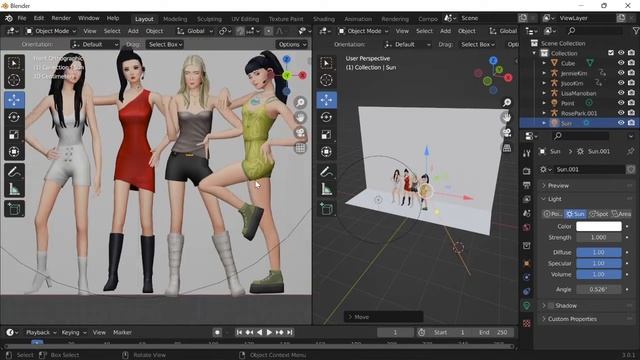
Task: Hide JennieKim in viewport
Action: (x=621, y=73)
